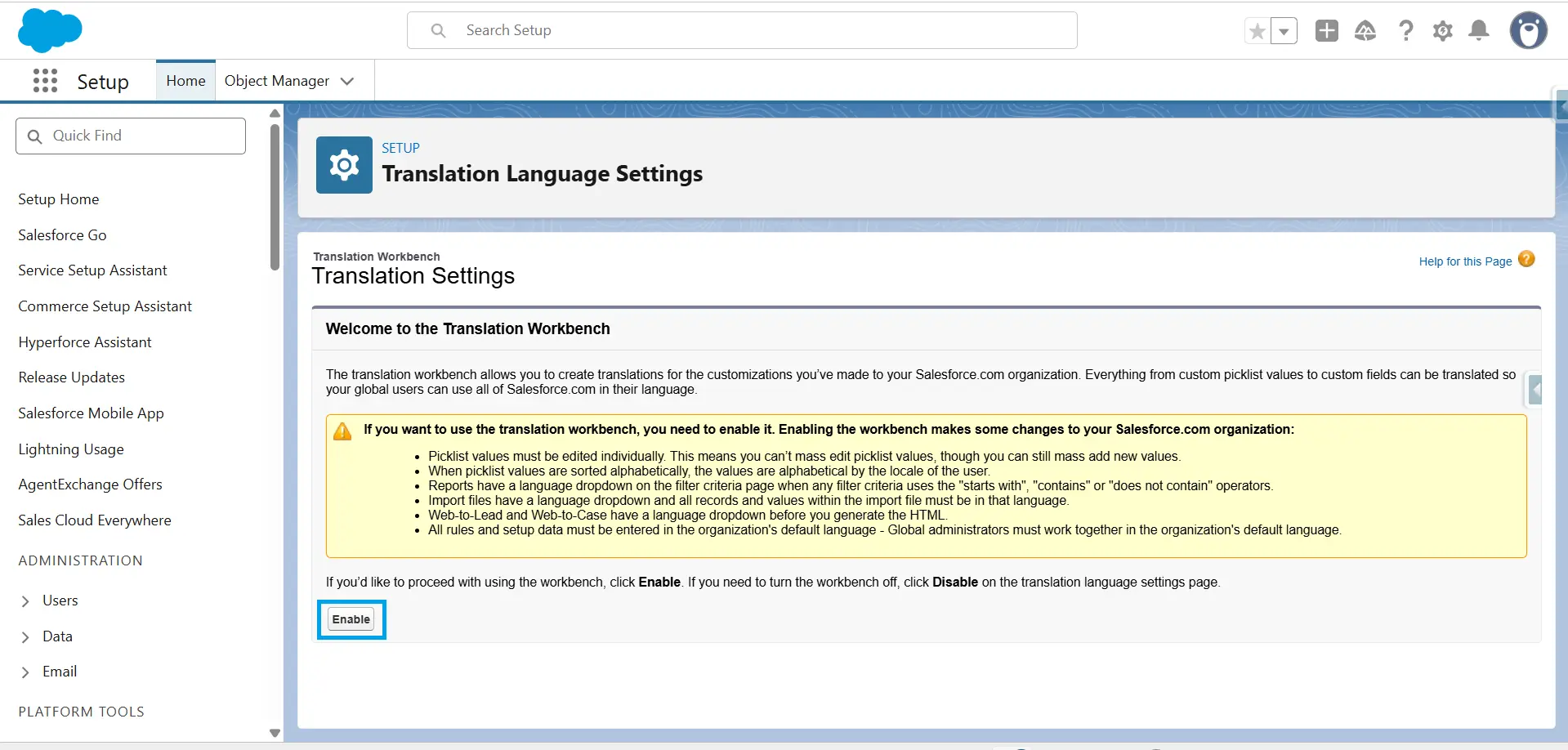The width and height of the screenshot is (1568, 750).
Task: Click the ADMINISTRATION section heading
Action: (80, 560)
